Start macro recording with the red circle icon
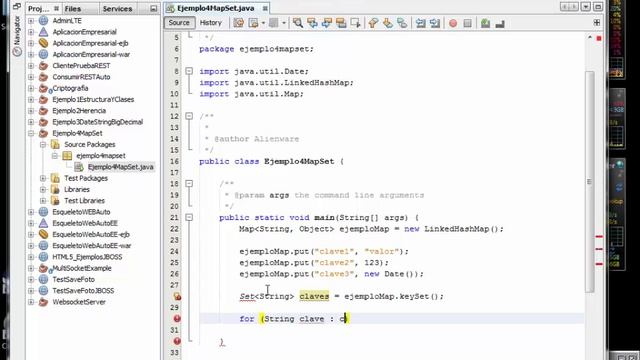 pyautogui.click(x=453, y=23)
